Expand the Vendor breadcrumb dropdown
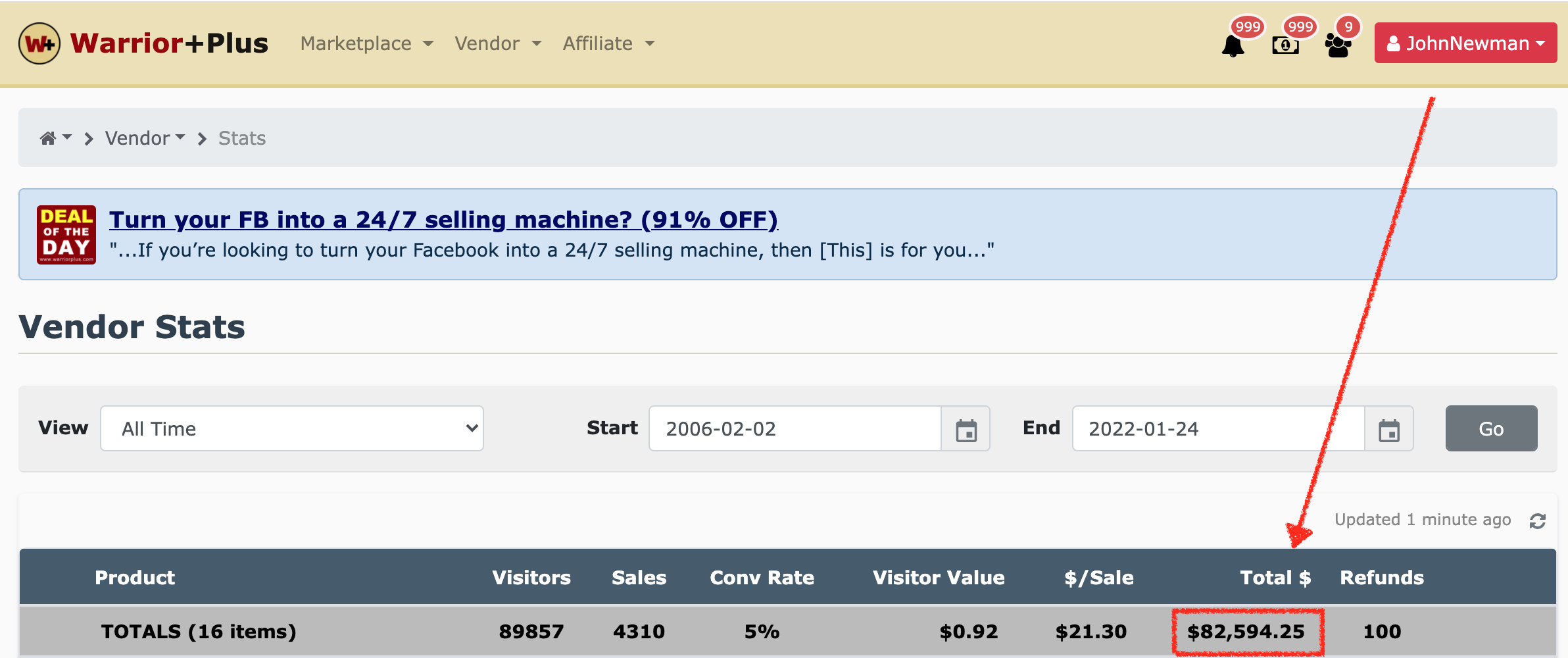 pyautogui.click(x=145, y=138)
